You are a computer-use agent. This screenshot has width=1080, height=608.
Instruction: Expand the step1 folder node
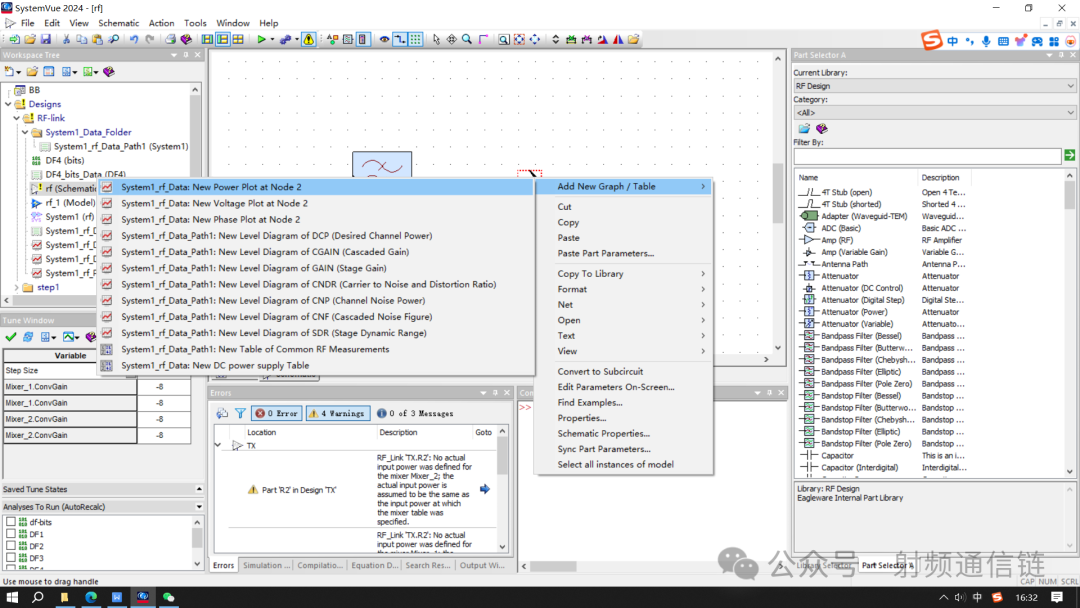[x=17, y=287]
